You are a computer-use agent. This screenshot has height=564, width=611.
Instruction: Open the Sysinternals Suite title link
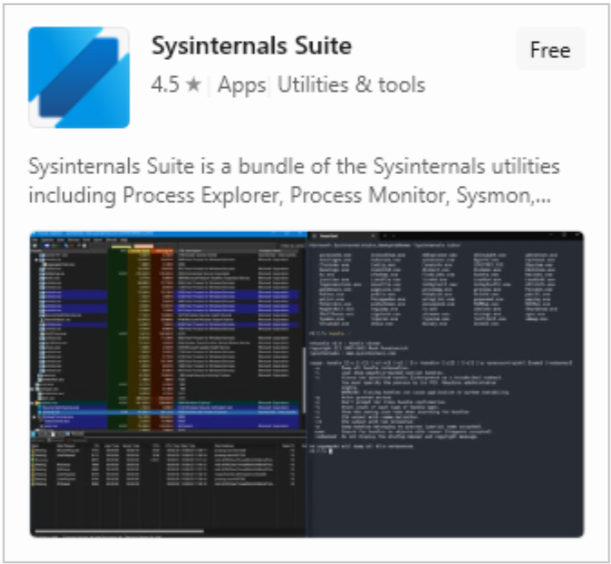click(252, 46)
